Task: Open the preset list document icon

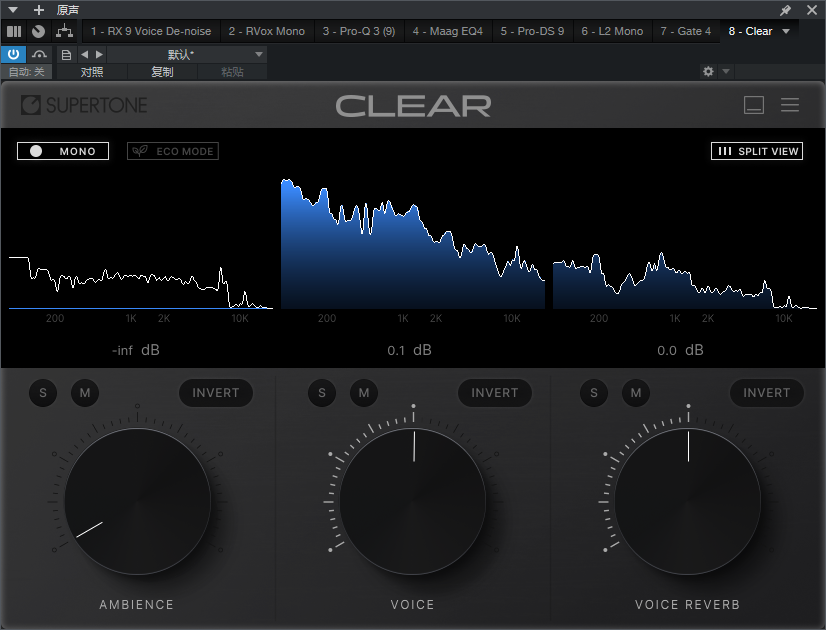Action: [x=65, y=54]
